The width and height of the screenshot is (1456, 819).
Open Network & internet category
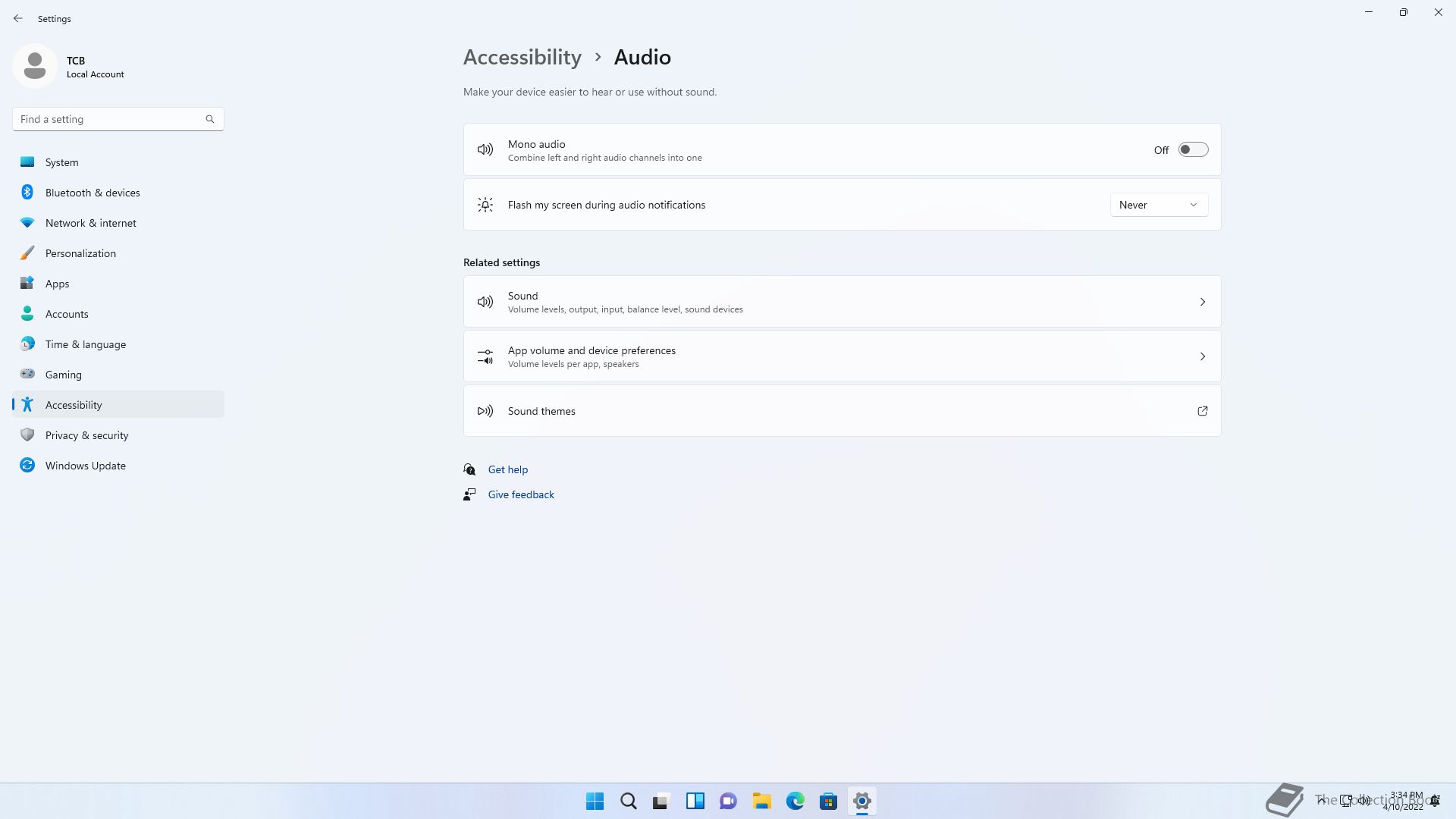click(x=118, y=223)
